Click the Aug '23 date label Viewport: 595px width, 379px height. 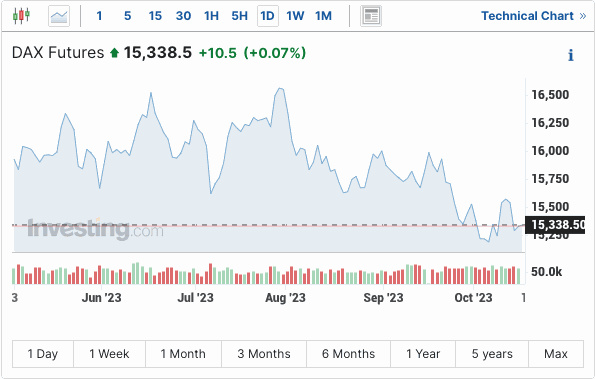click(x=285, y=298)
